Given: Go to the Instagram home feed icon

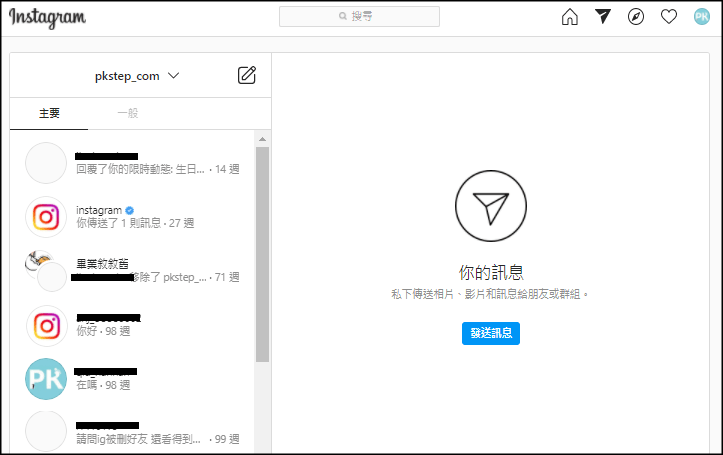Looking at the screenshot, I should pyautogui.click(x=569, y=17).
